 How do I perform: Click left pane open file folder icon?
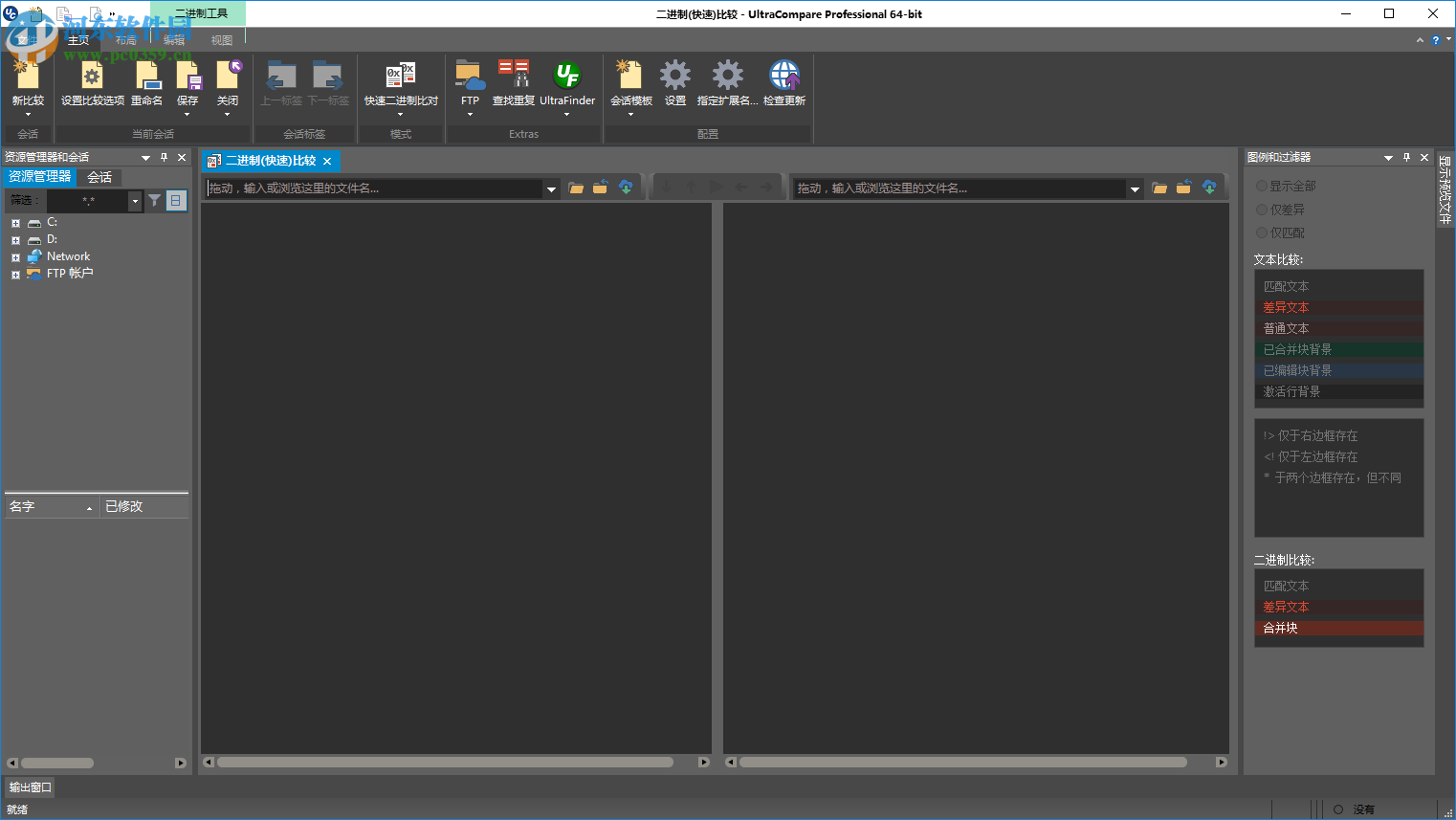576,188
